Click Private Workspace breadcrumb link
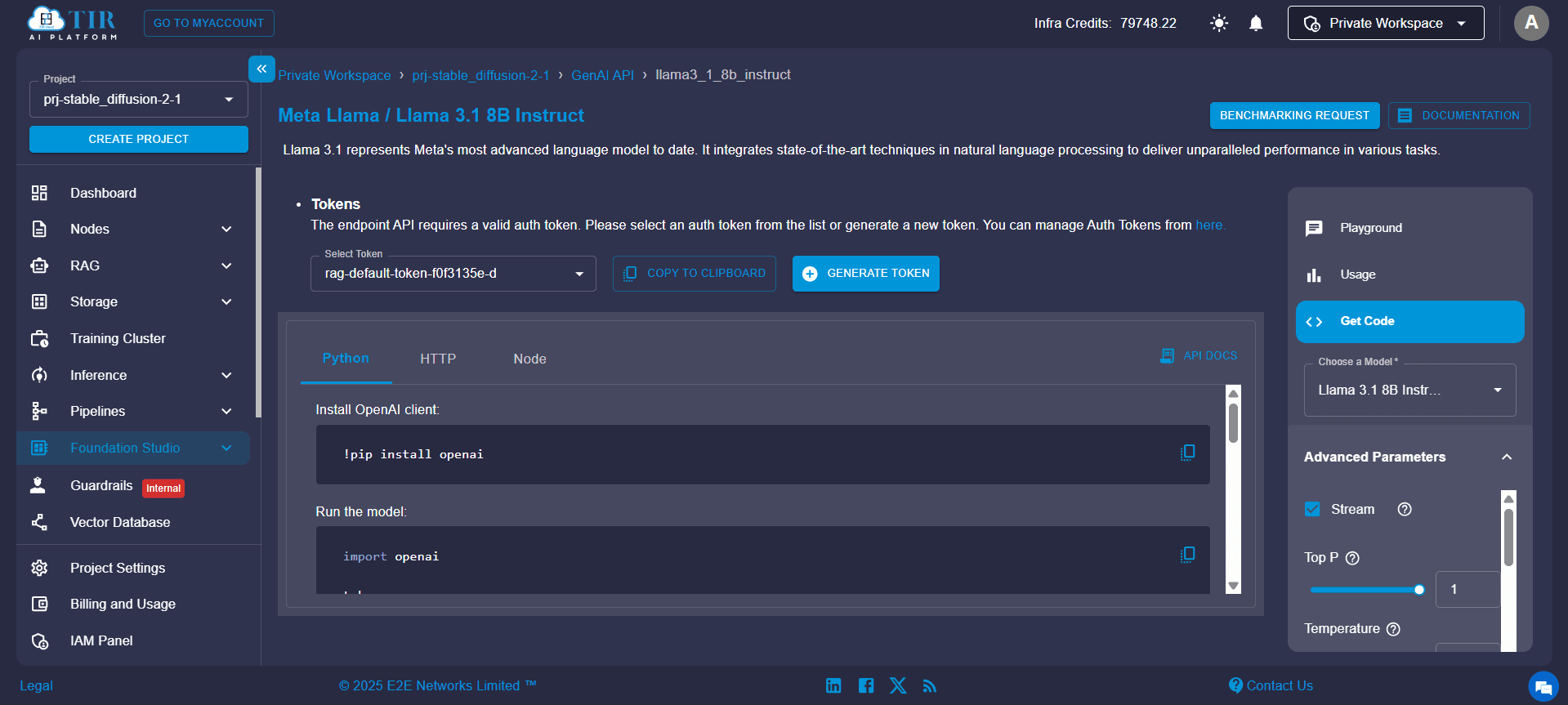The image size is (1568, 705). click(334, 75)
